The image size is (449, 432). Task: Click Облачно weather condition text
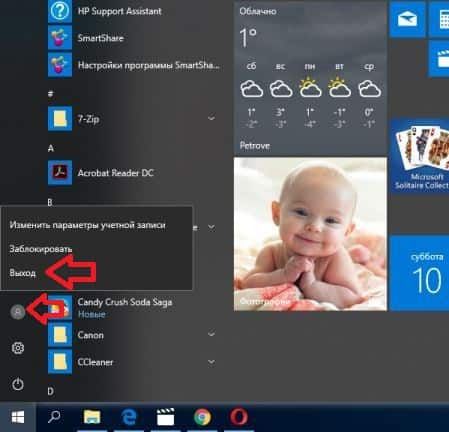258,11
